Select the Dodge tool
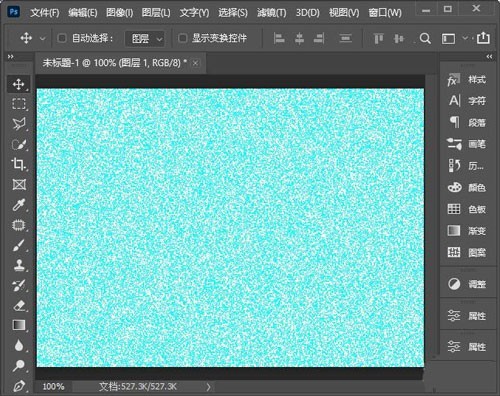 (x=19, y=366)
